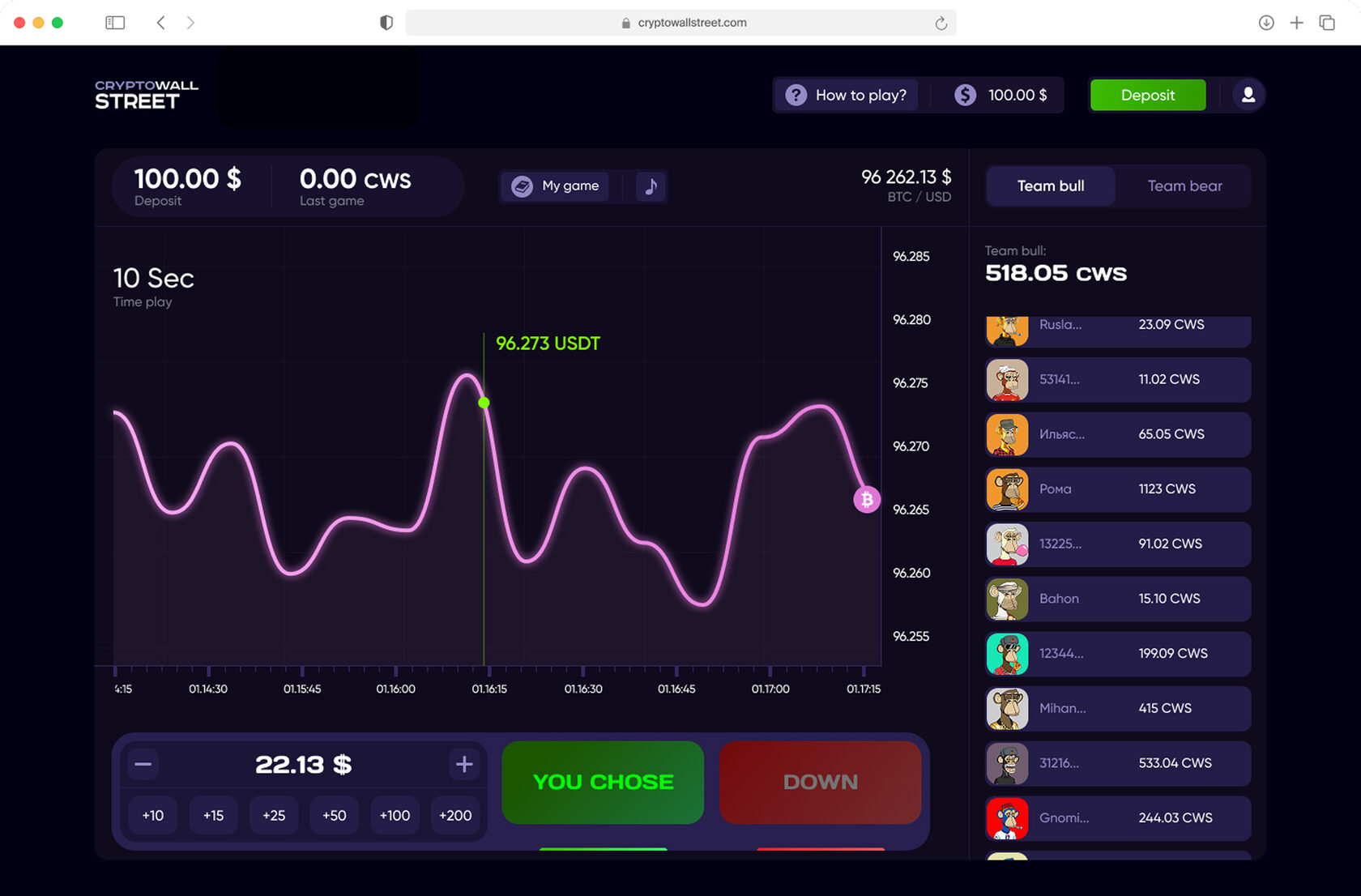Click the 96.273 USDT chart label
The image size is (1361, 896).
click(548, 343)
